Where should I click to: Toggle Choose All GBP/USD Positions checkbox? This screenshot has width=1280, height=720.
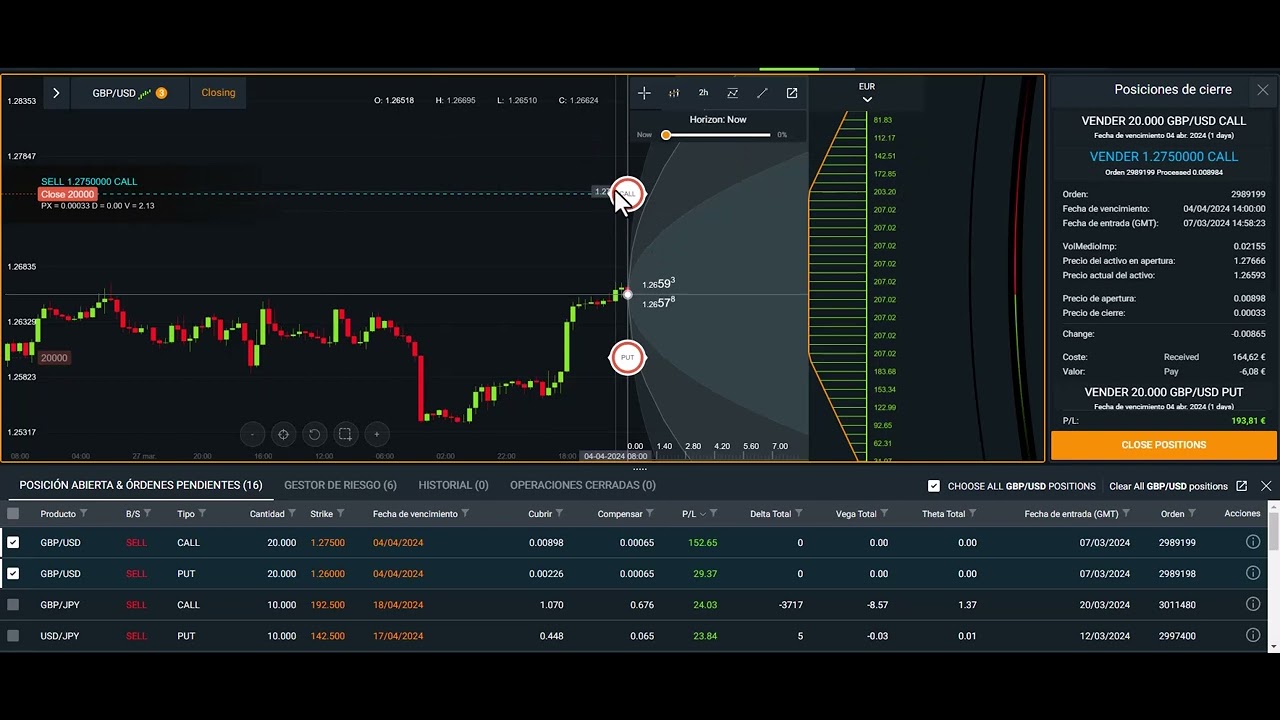point(934,486)
